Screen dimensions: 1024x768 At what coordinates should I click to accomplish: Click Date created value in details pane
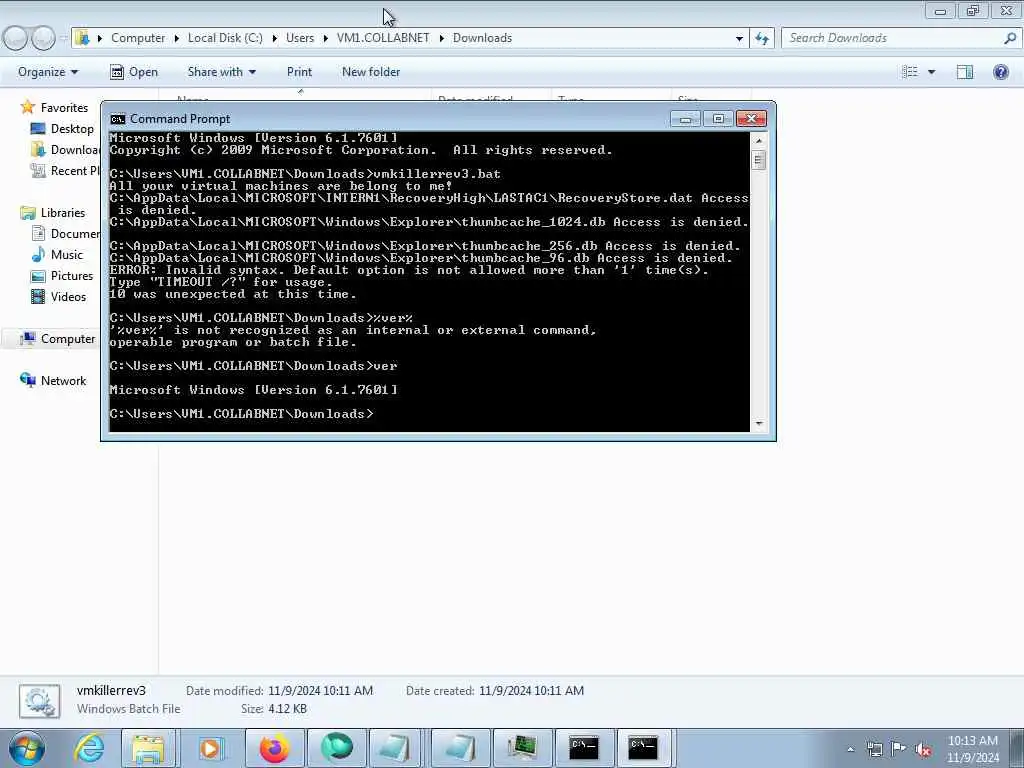click(531, 690)
